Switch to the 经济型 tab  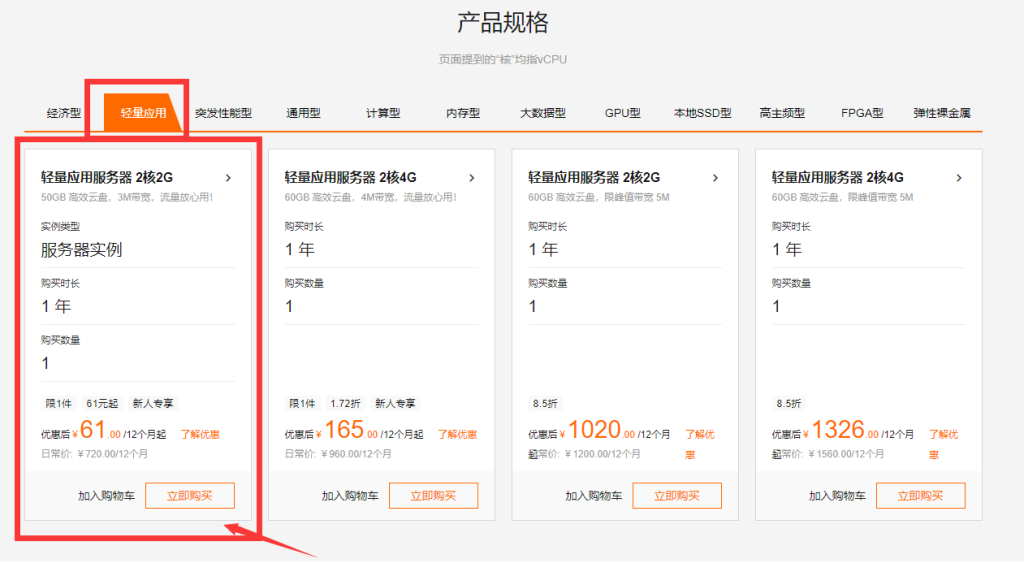click(x=64, y=113)
